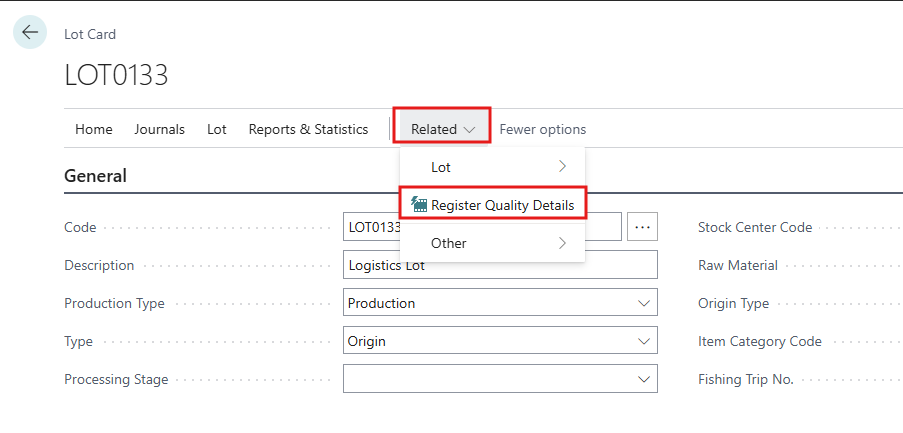Click into the Code input field
The height and width of the screenshot is (433, 903).
click(x=482, y=227)
